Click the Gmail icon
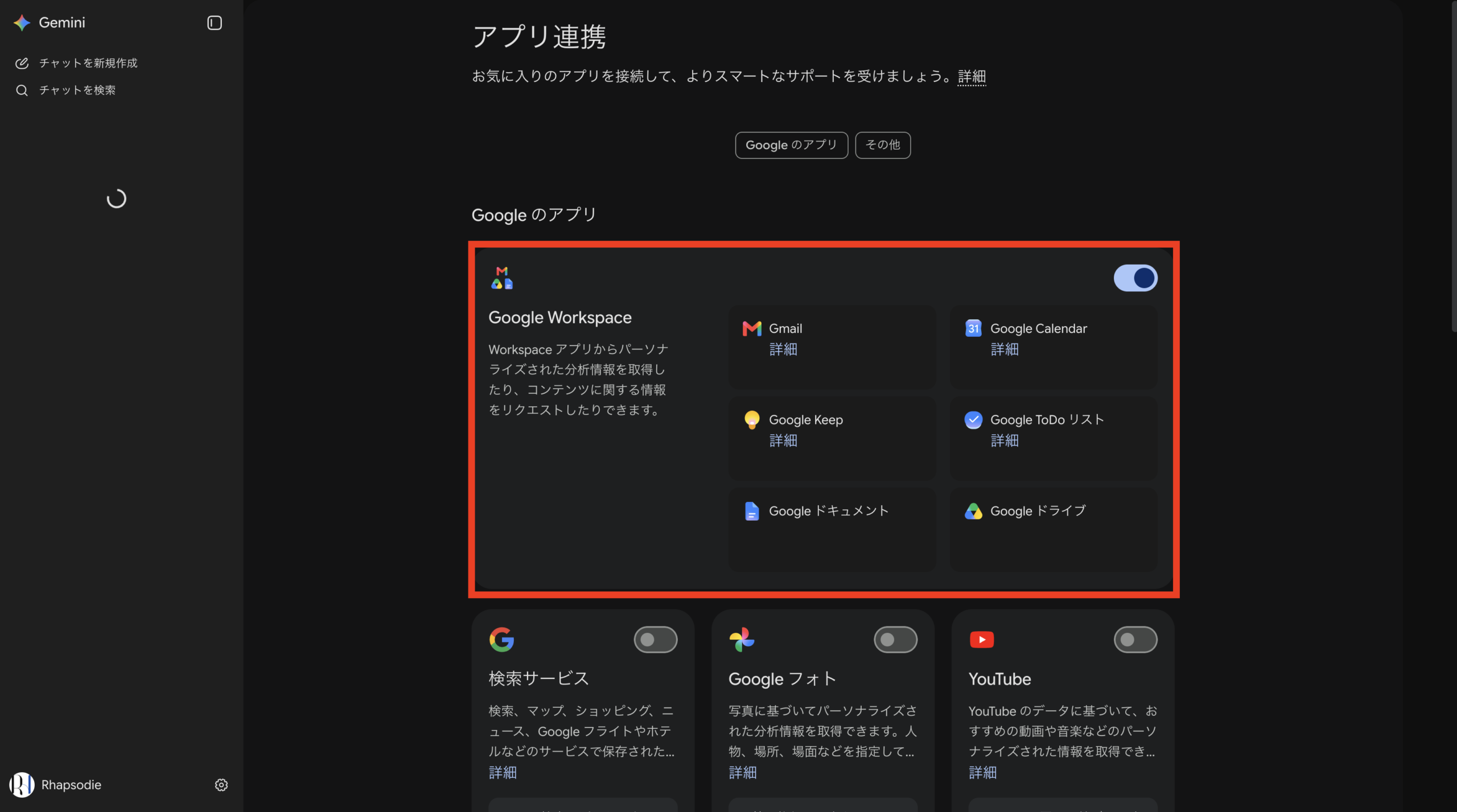Screen dimensions: 1457x812 coord(752,328)
